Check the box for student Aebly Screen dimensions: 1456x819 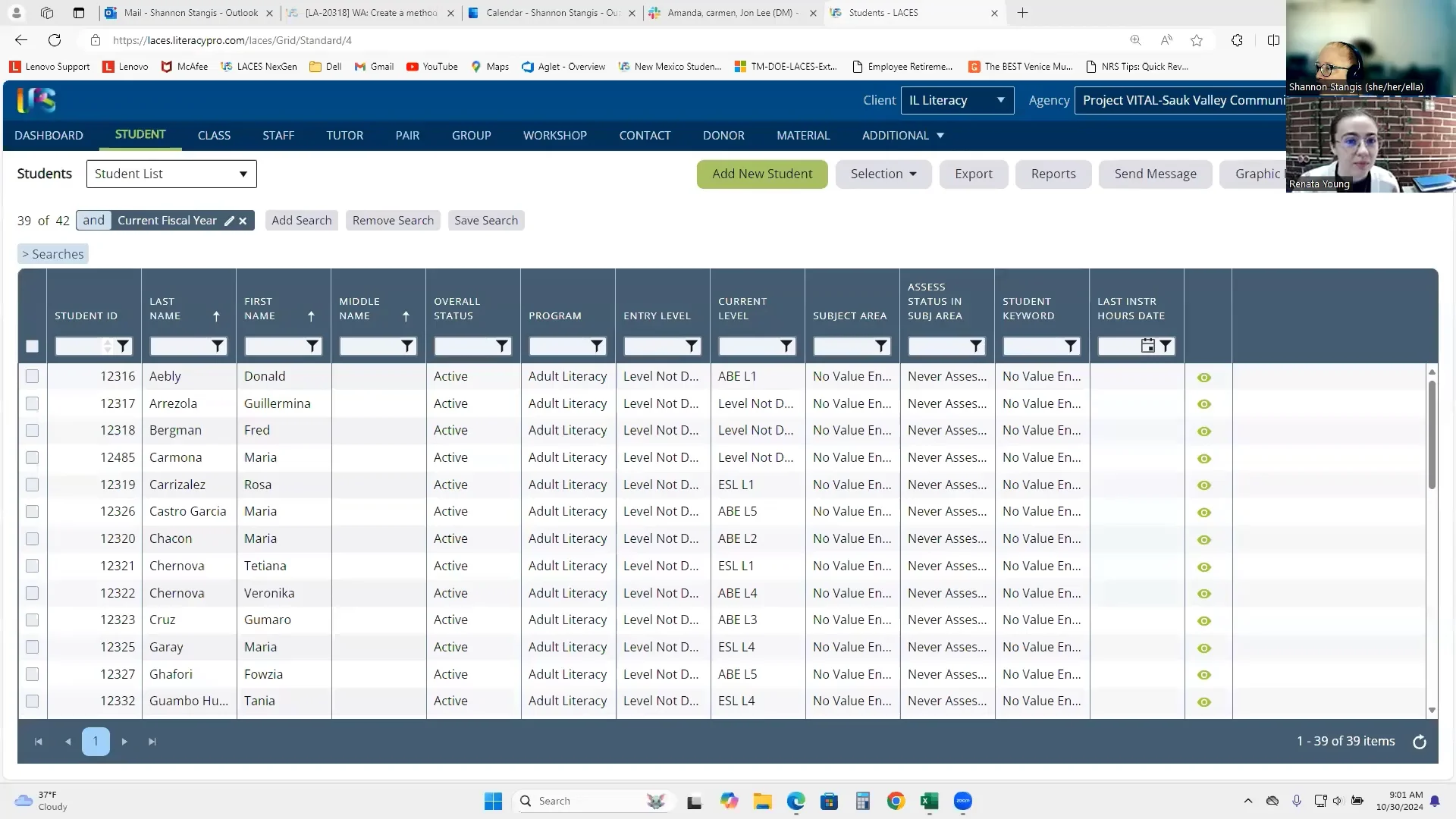[32, 376]
